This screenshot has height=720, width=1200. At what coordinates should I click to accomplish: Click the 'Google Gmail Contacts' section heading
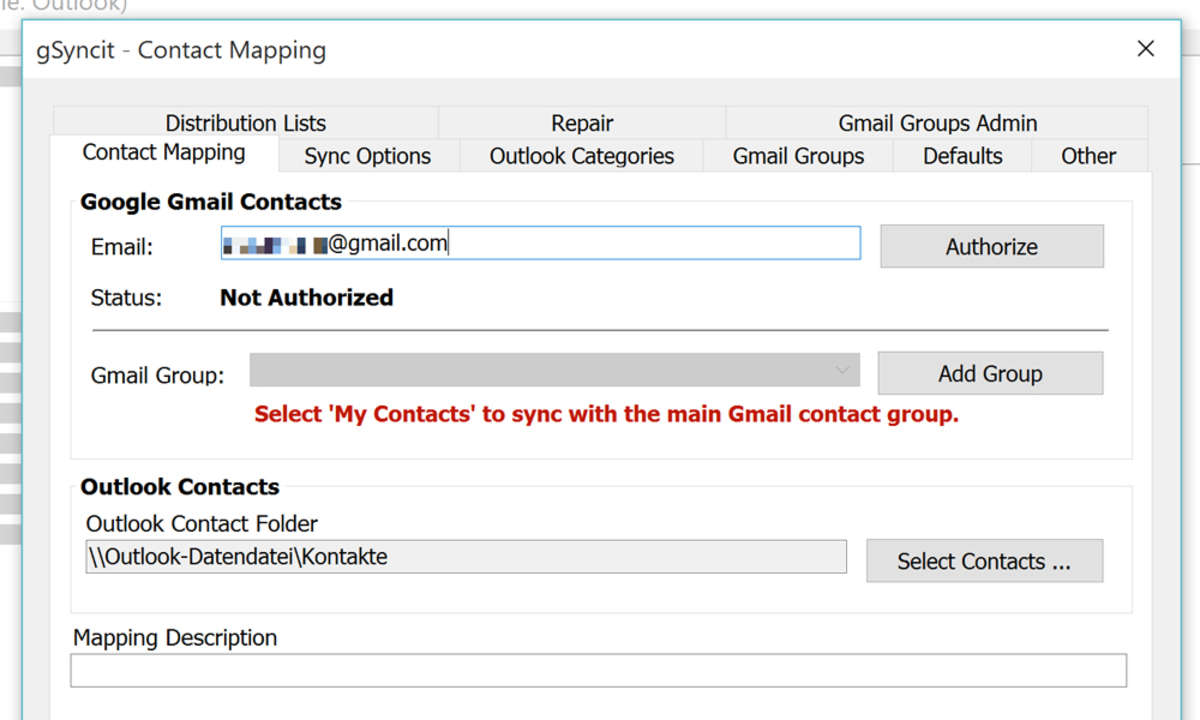[211, 202]
